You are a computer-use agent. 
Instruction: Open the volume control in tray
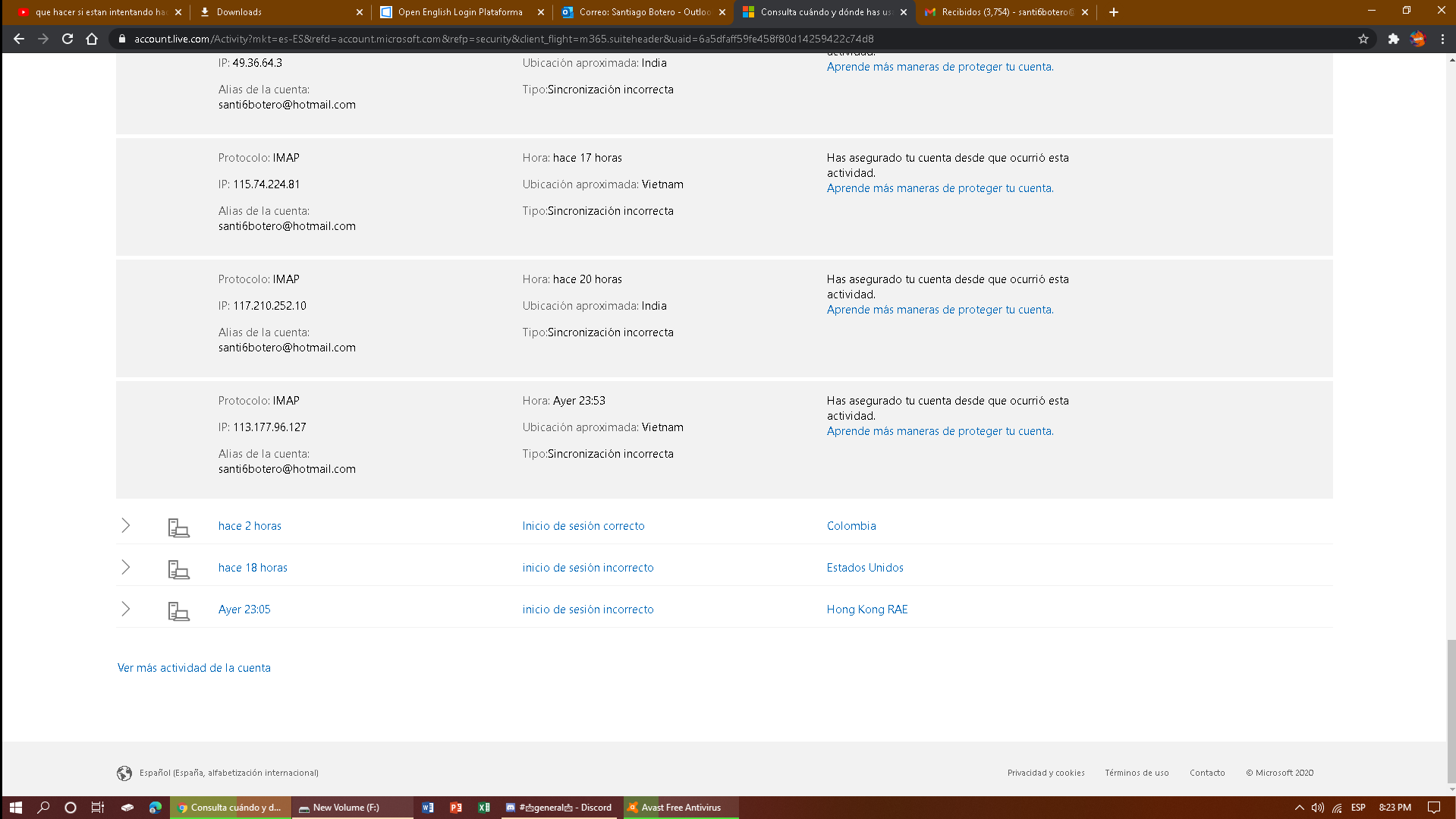pos(1318,808)
